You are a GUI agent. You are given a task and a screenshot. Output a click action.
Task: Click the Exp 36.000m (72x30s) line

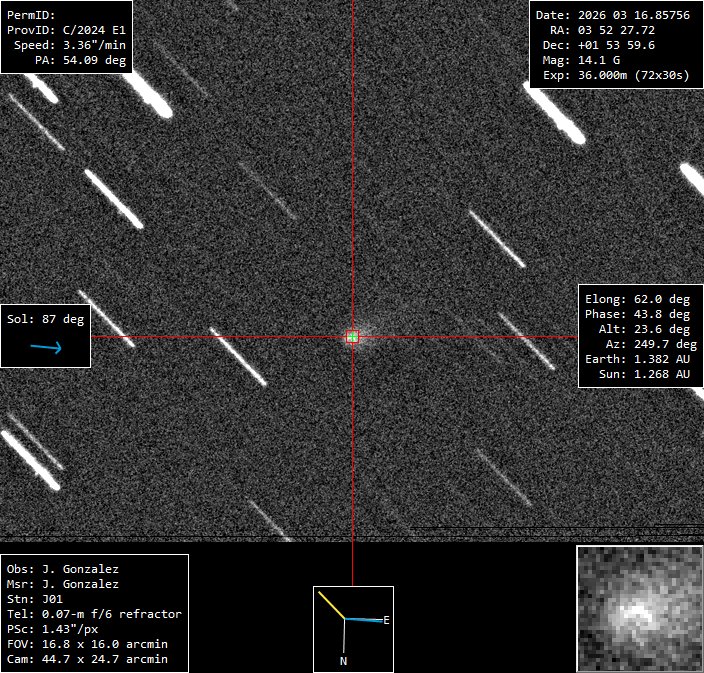pyautogui.click(x=616, y=75)
